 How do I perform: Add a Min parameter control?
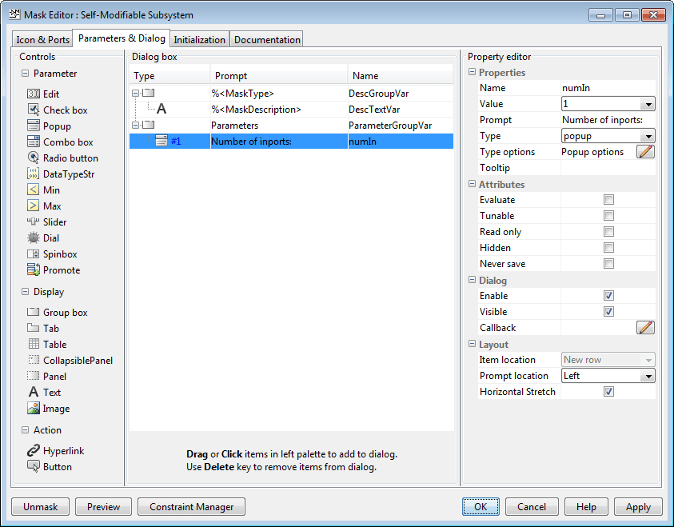tap(43, 190)
